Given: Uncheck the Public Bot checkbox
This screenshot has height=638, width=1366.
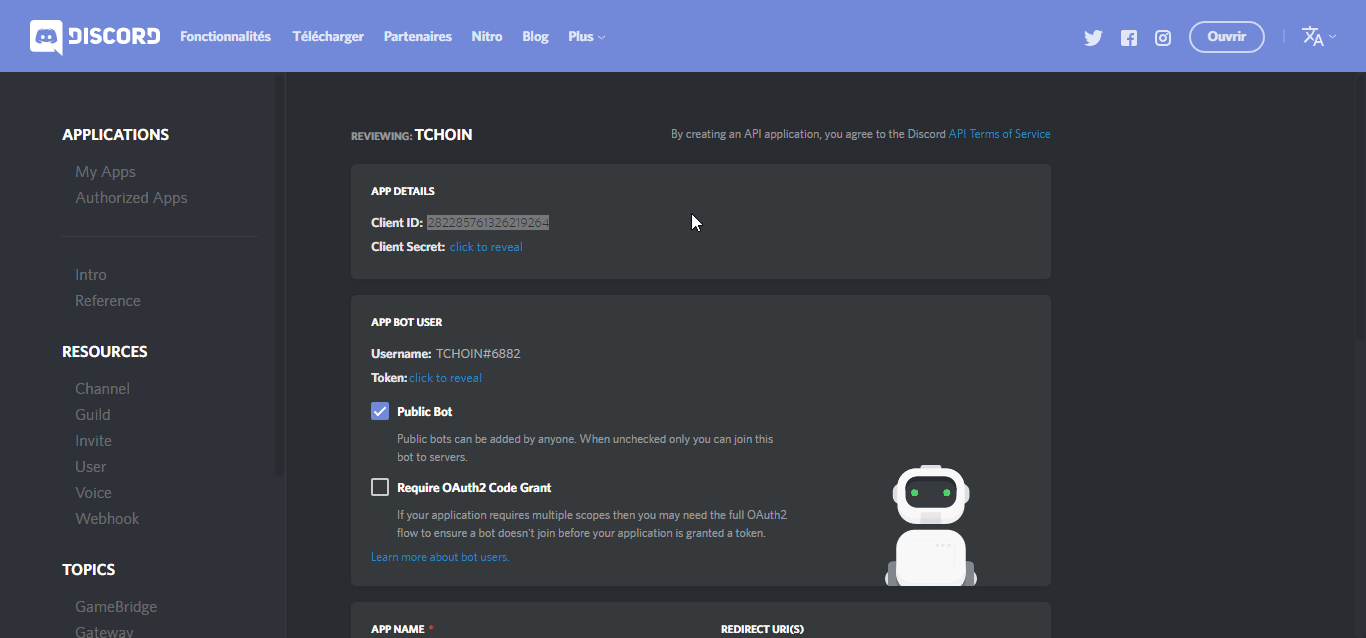Looking at the screenshot, I should click(x=380, y=411).
